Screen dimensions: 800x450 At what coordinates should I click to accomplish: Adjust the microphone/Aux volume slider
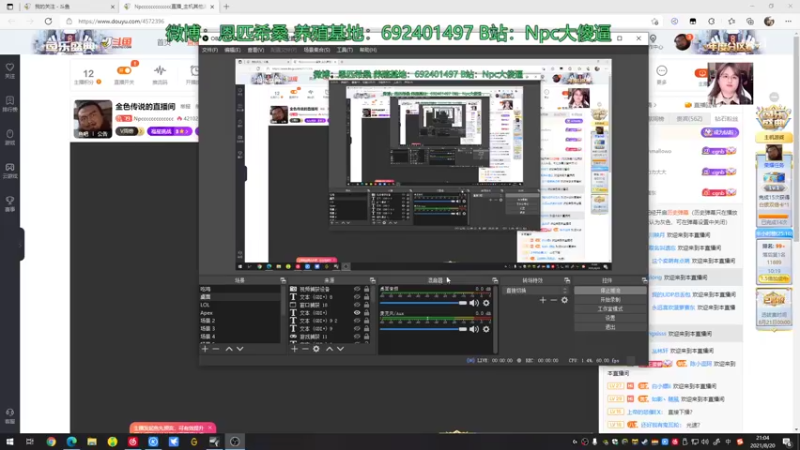tap(423, 329)
